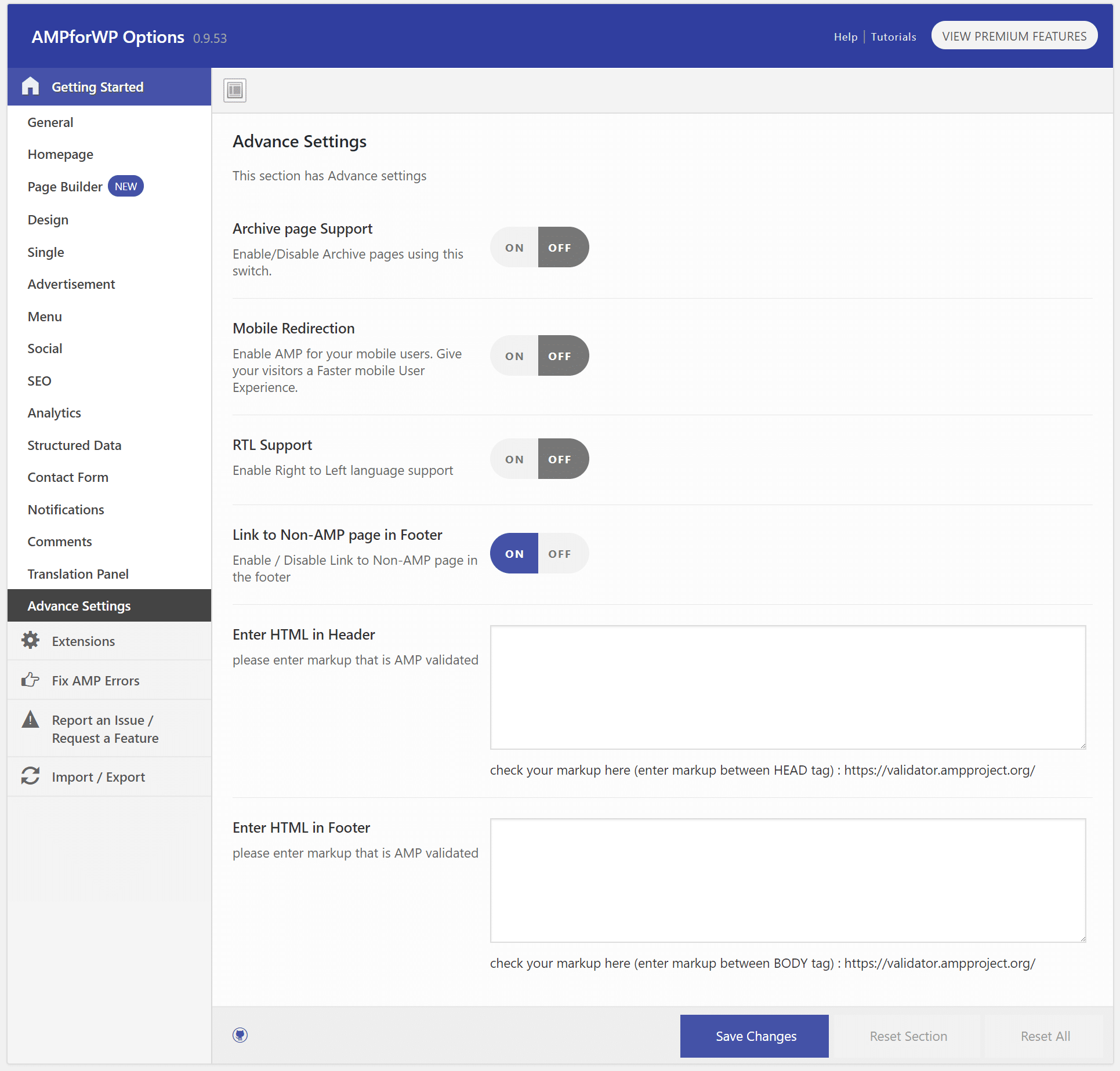Image resolution: width=1120 pixels, height=1071 pixels.
Task: Click Save Changes button
Action: point(756,1036)
